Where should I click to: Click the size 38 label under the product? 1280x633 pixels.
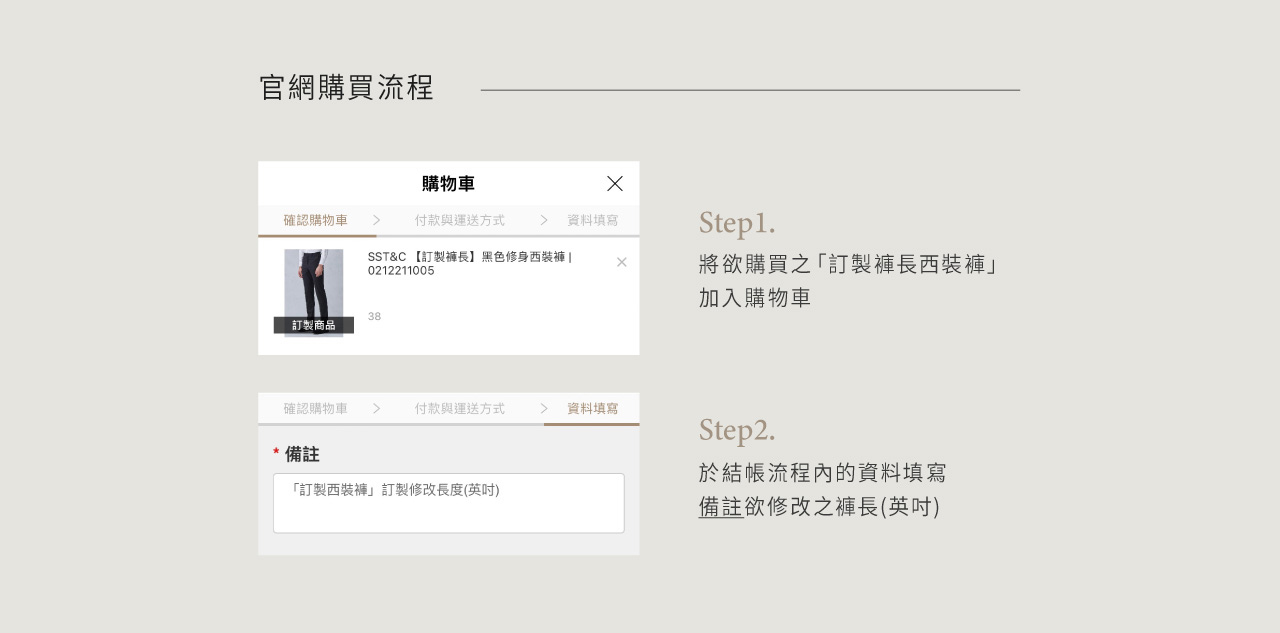click(374, 317)
